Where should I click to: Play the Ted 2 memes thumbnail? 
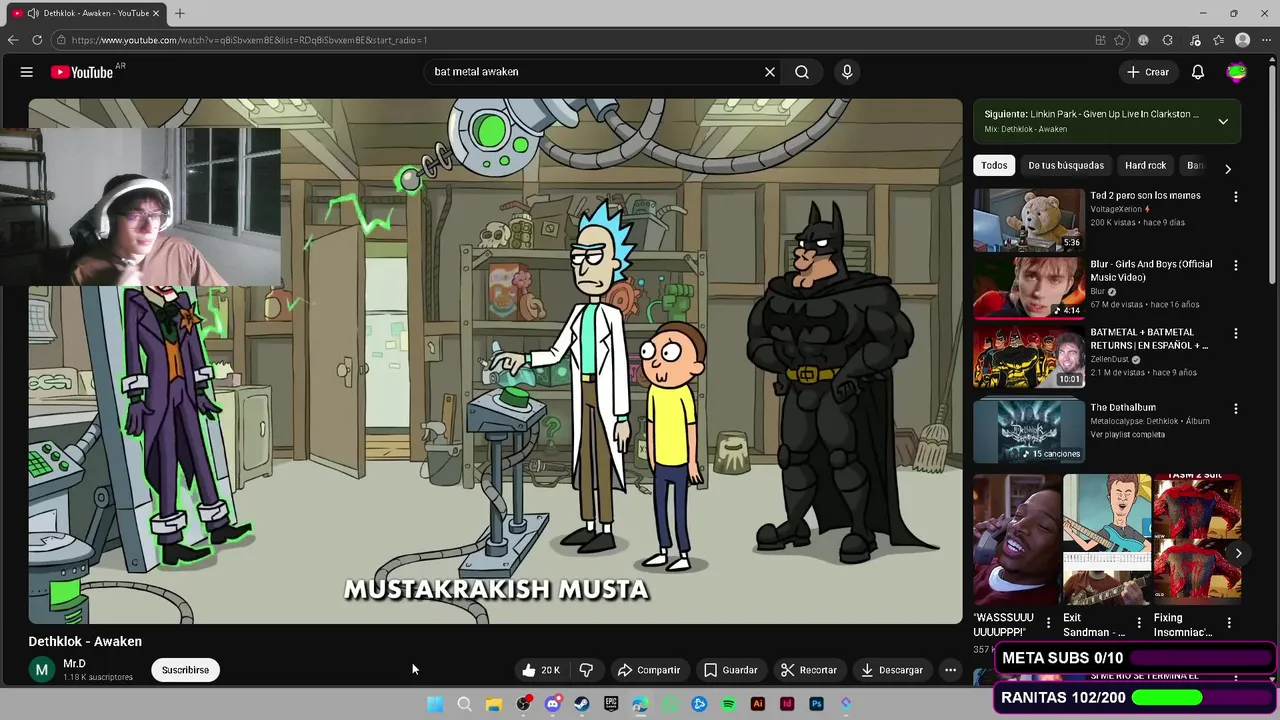pos(1028,219)
